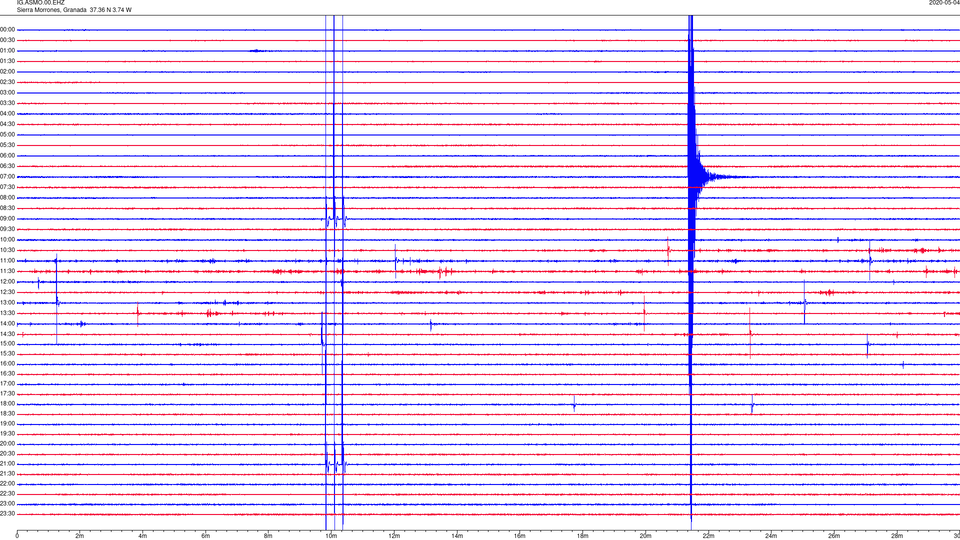The image size is (960, 540).
Task: Select the 19:30 trace label
Action: tap(7, 434)
